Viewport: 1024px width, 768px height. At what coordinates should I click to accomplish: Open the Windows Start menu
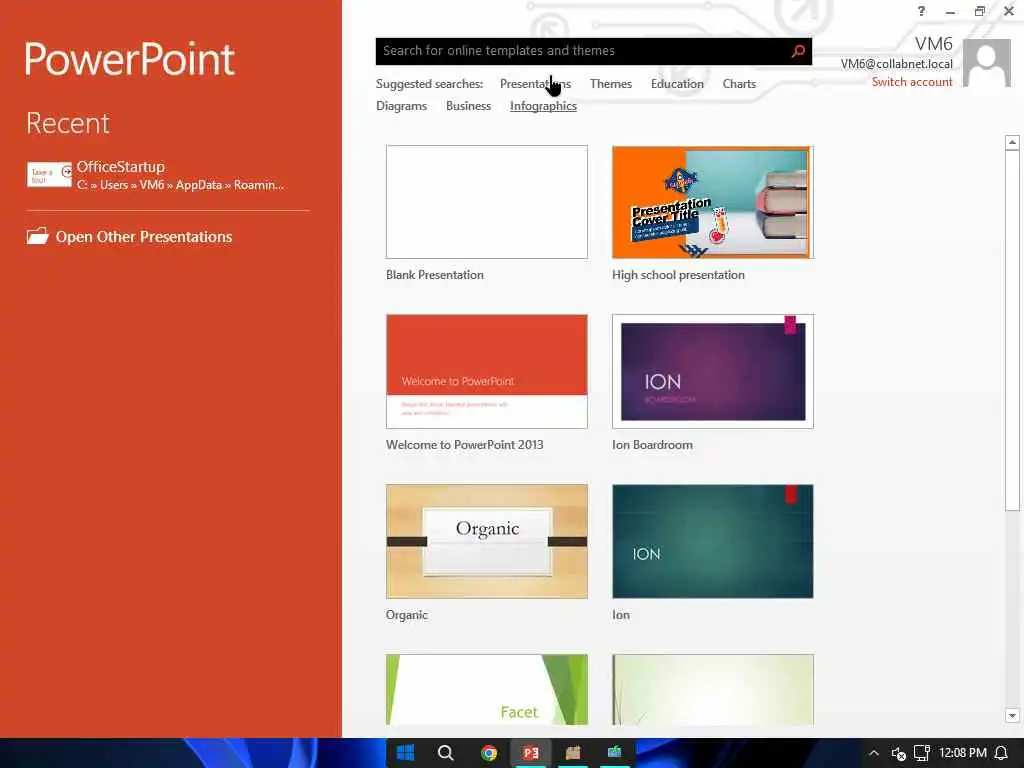[405, 752]
